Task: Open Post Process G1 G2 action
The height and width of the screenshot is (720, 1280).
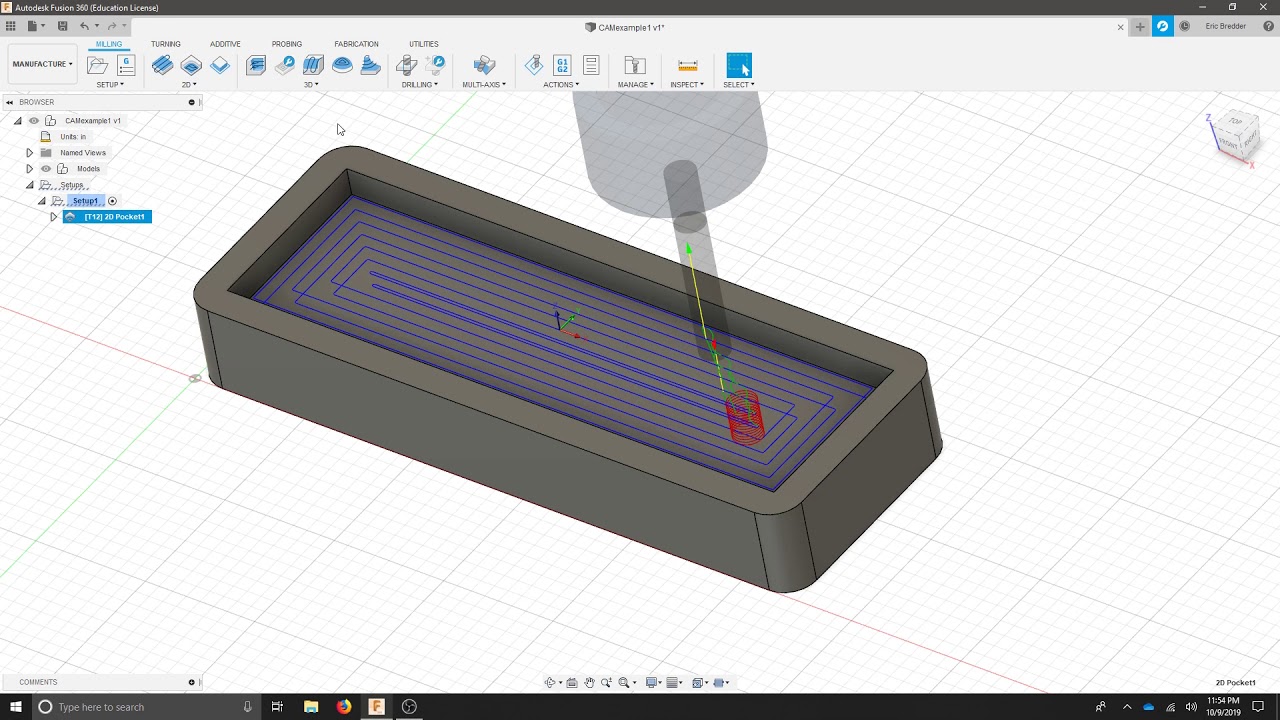Action: pos(562,66)
